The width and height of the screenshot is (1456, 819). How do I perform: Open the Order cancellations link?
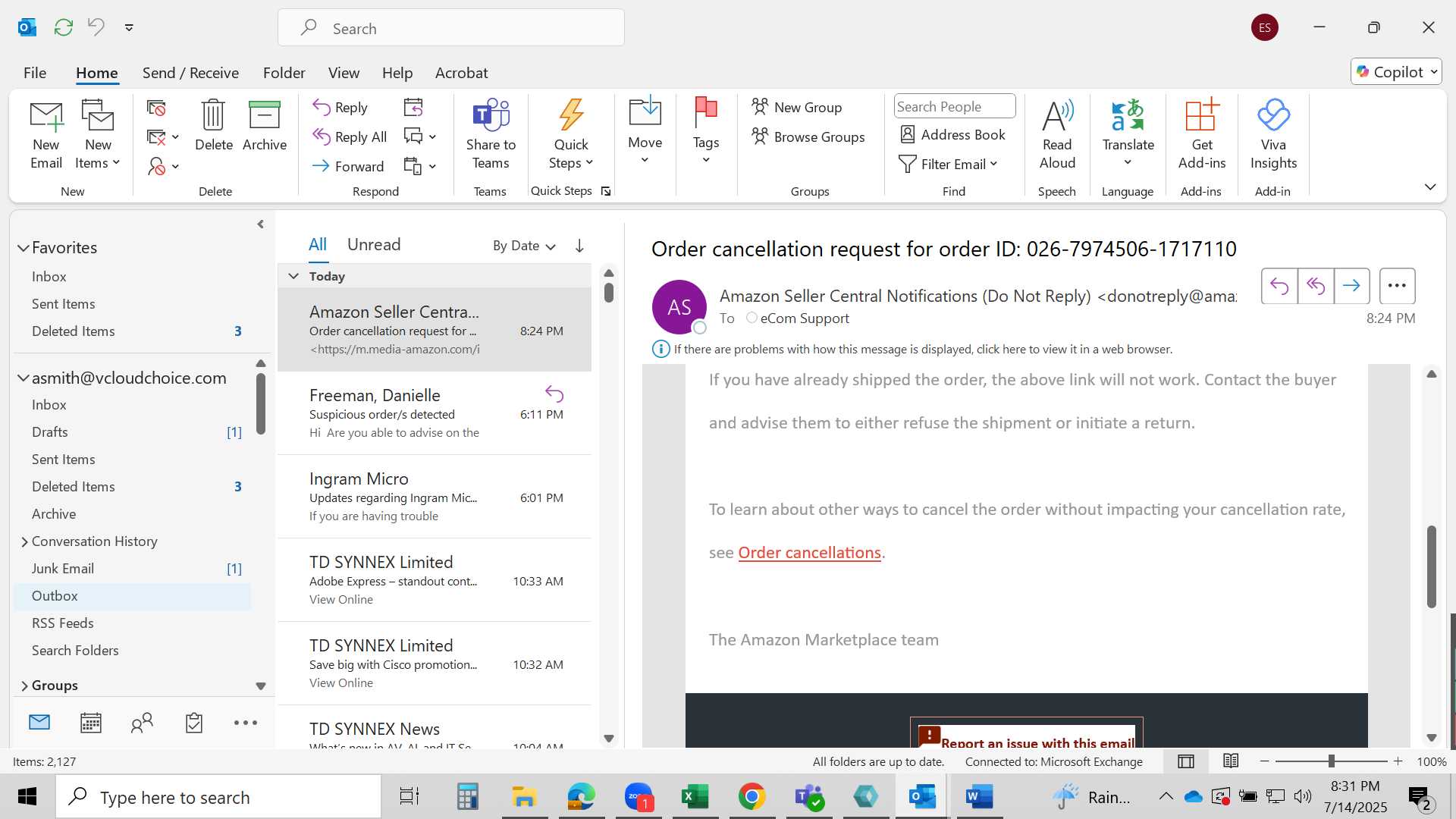[809, 553]
